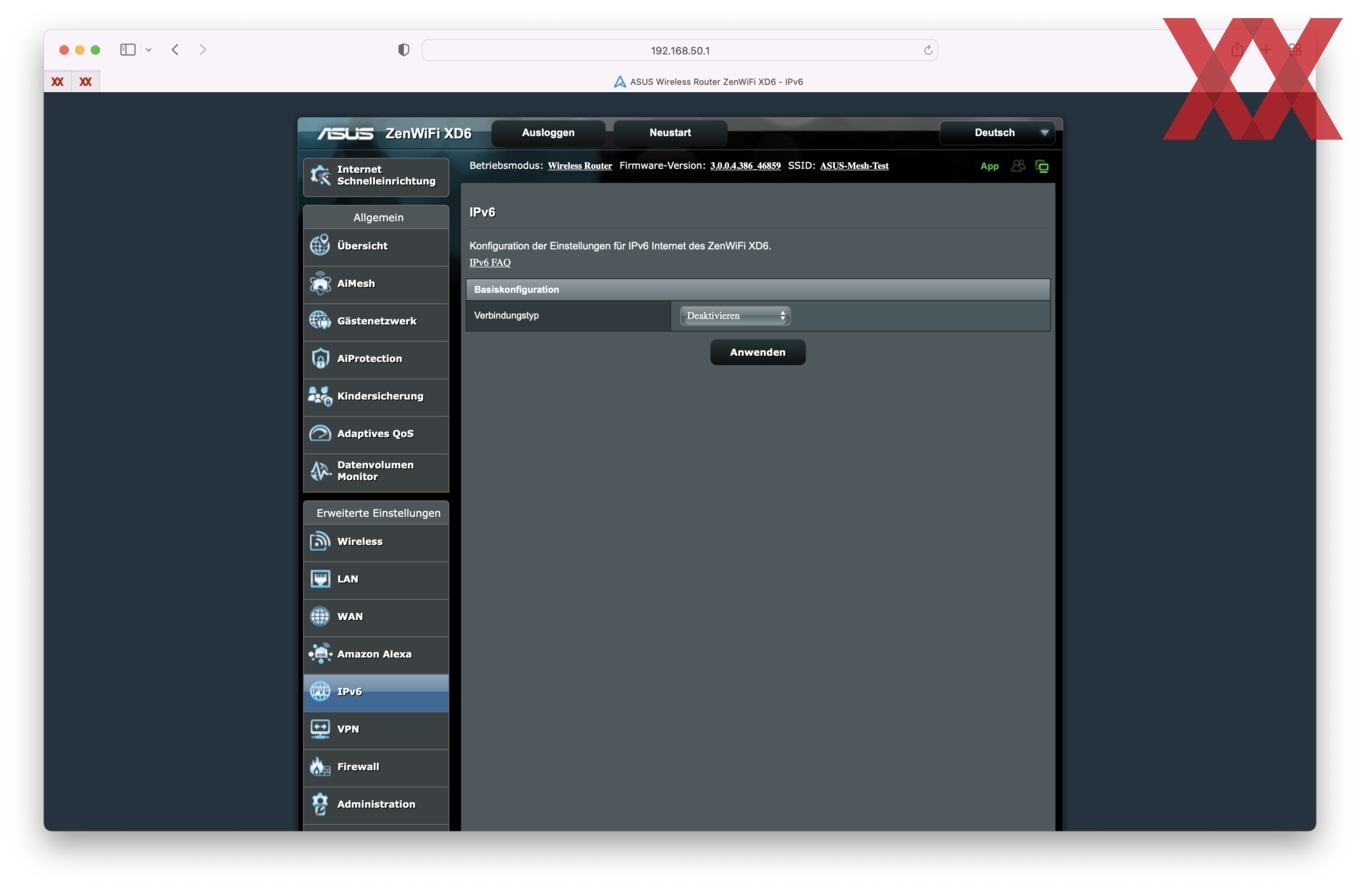Click the Kindersicherung family icon
Screen dimensions: 1360x889
[320, 396]
